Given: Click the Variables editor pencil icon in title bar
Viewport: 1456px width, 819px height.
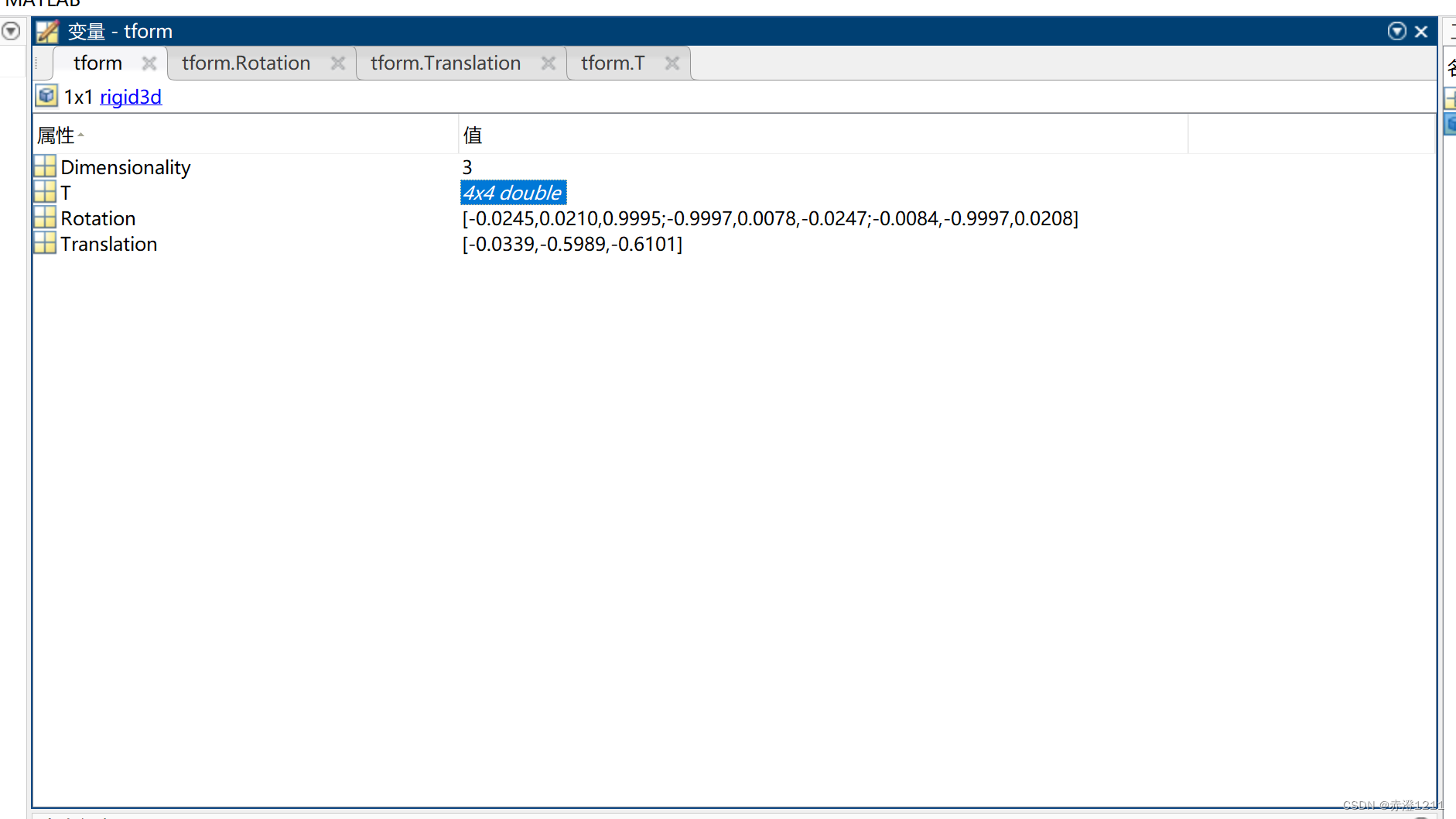Looking at the screenshot, I should (x=46, y=31).
